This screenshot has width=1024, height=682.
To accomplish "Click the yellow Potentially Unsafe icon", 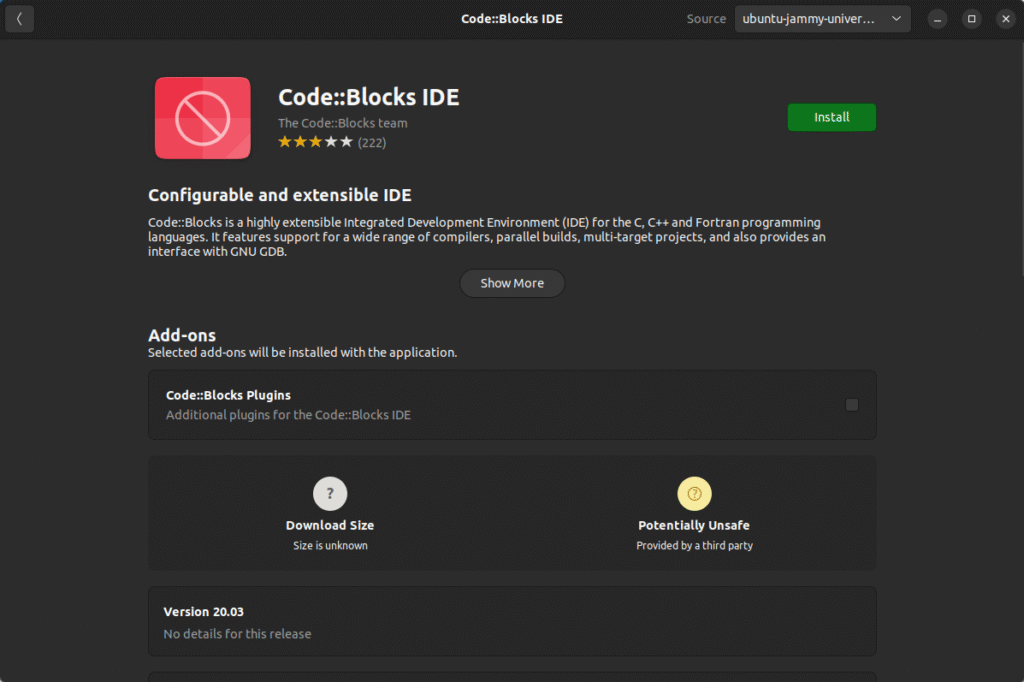I will tap(694, 493).
